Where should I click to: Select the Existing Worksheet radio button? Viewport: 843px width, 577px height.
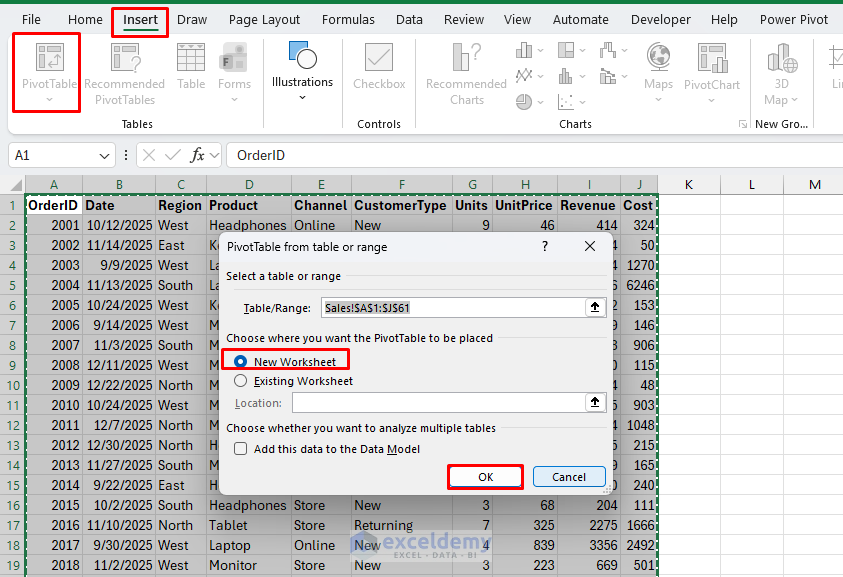239,380
